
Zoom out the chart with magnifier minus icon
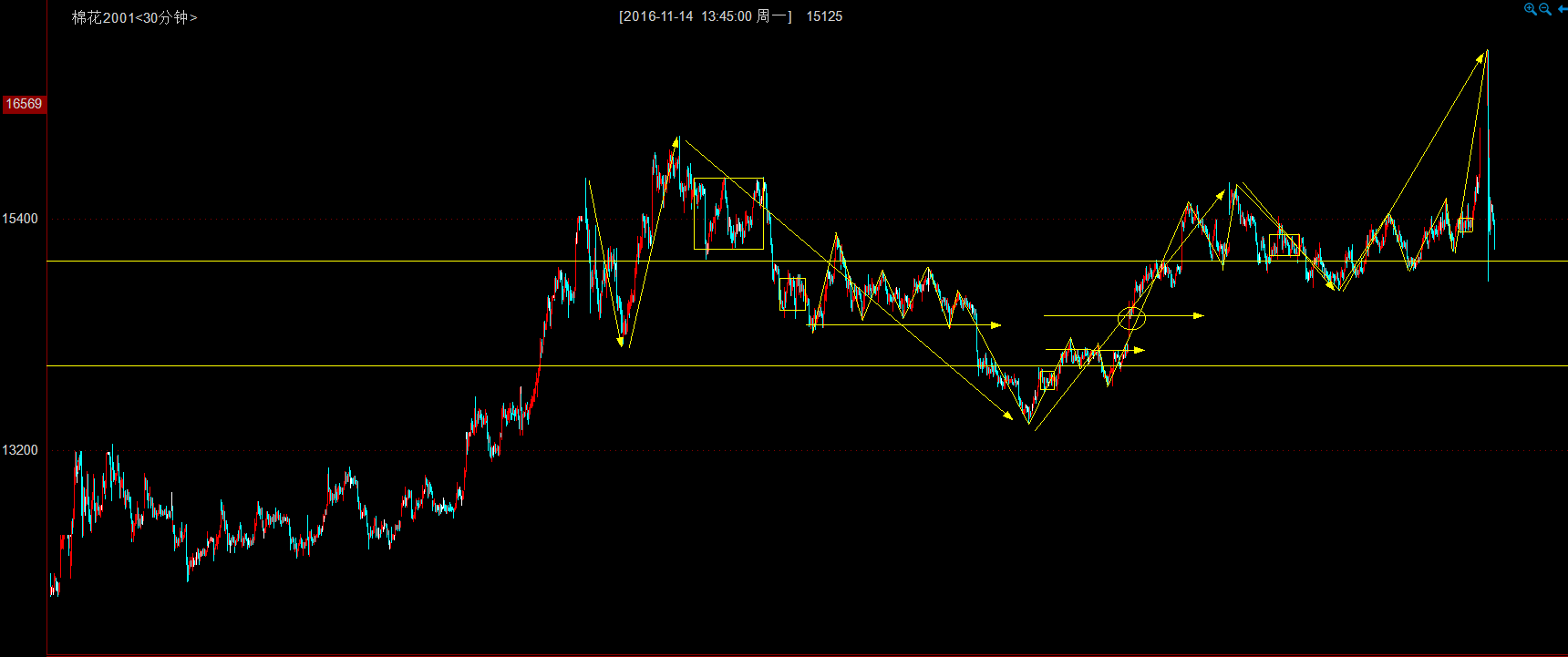[1545, 9]
